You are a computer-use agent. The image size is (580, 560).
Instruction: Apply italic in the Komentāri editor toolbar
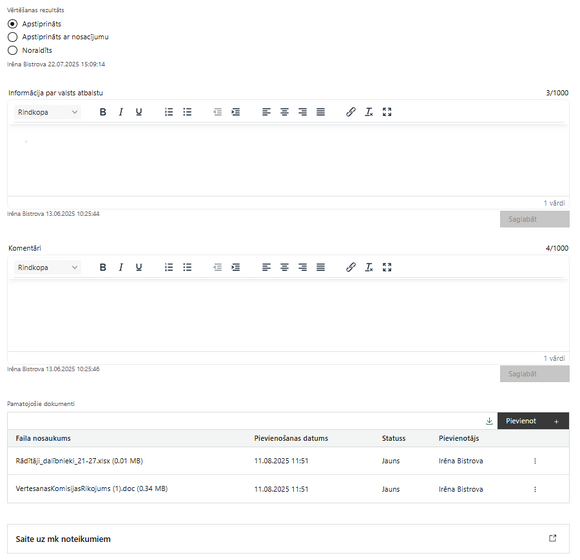pyautogui.click(x=121, y=267)
